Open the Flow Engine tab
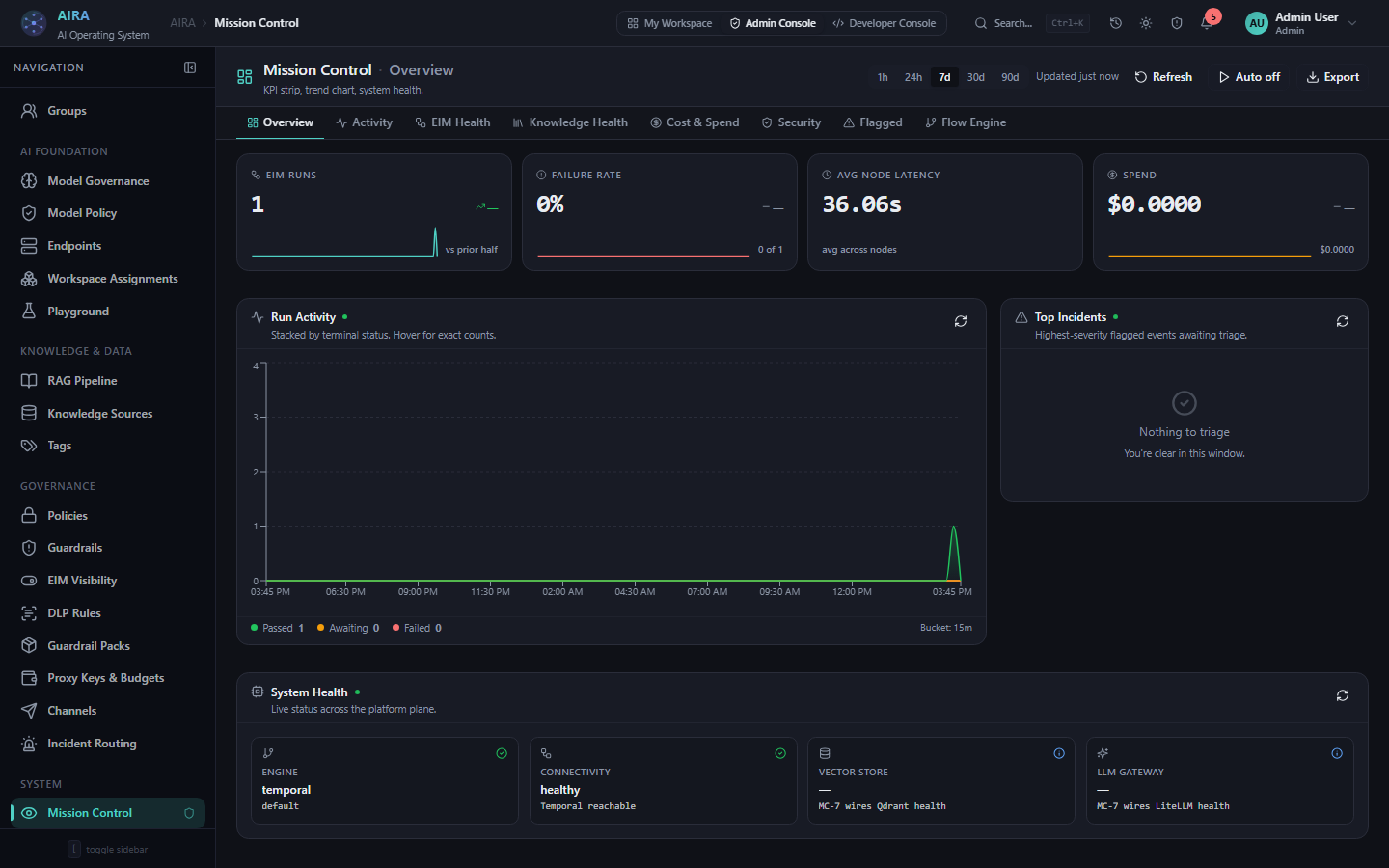 point(966,122)
